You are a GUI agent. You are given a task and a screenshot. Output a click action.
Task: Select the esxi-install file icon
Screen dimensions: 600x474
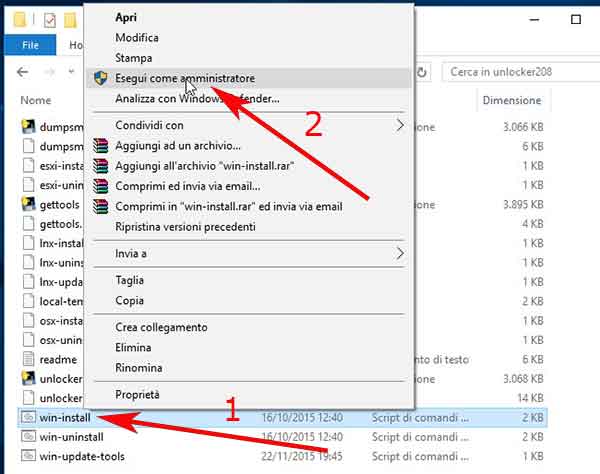click(29, 166)
